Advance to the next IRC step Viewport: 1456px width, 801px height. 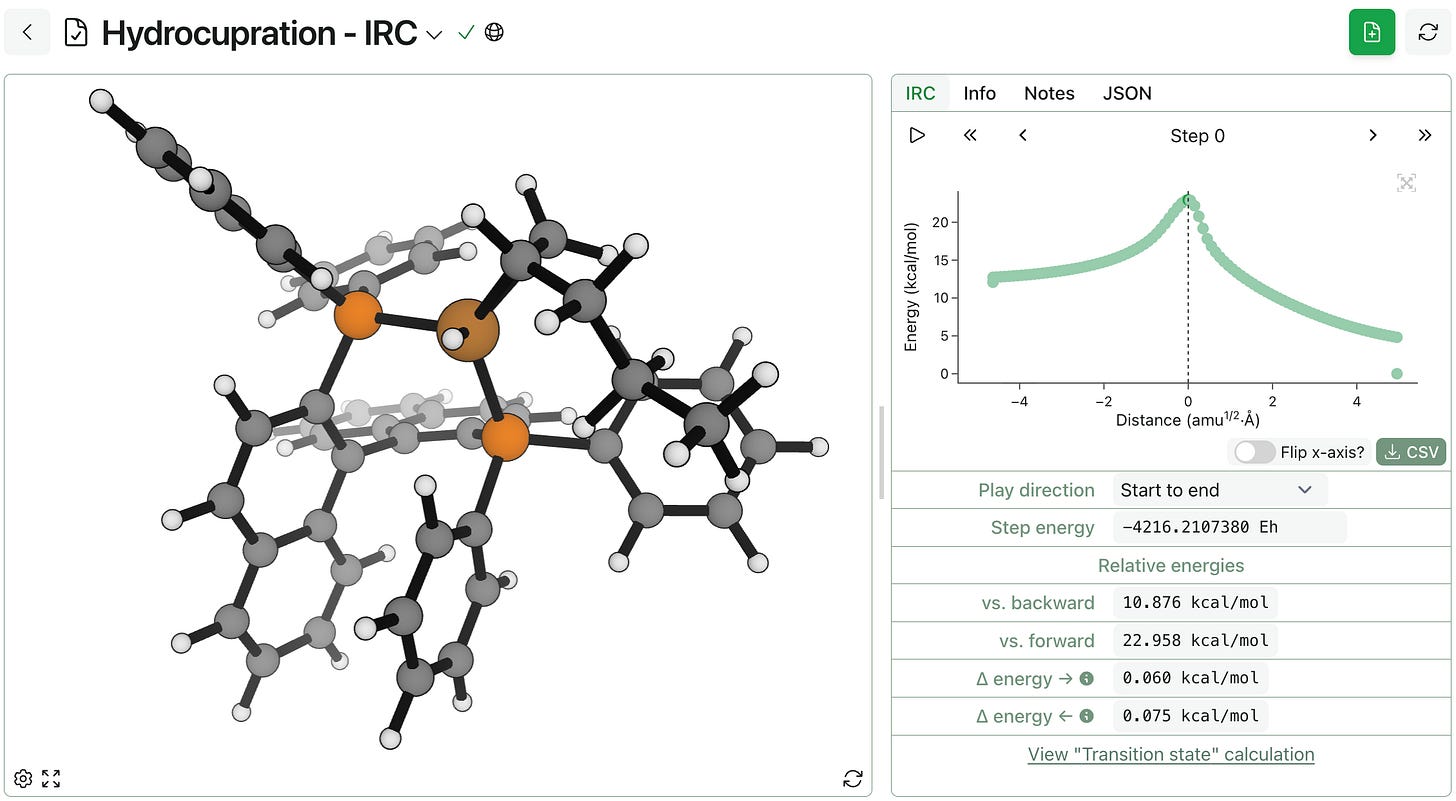[x=1373, y=135]
